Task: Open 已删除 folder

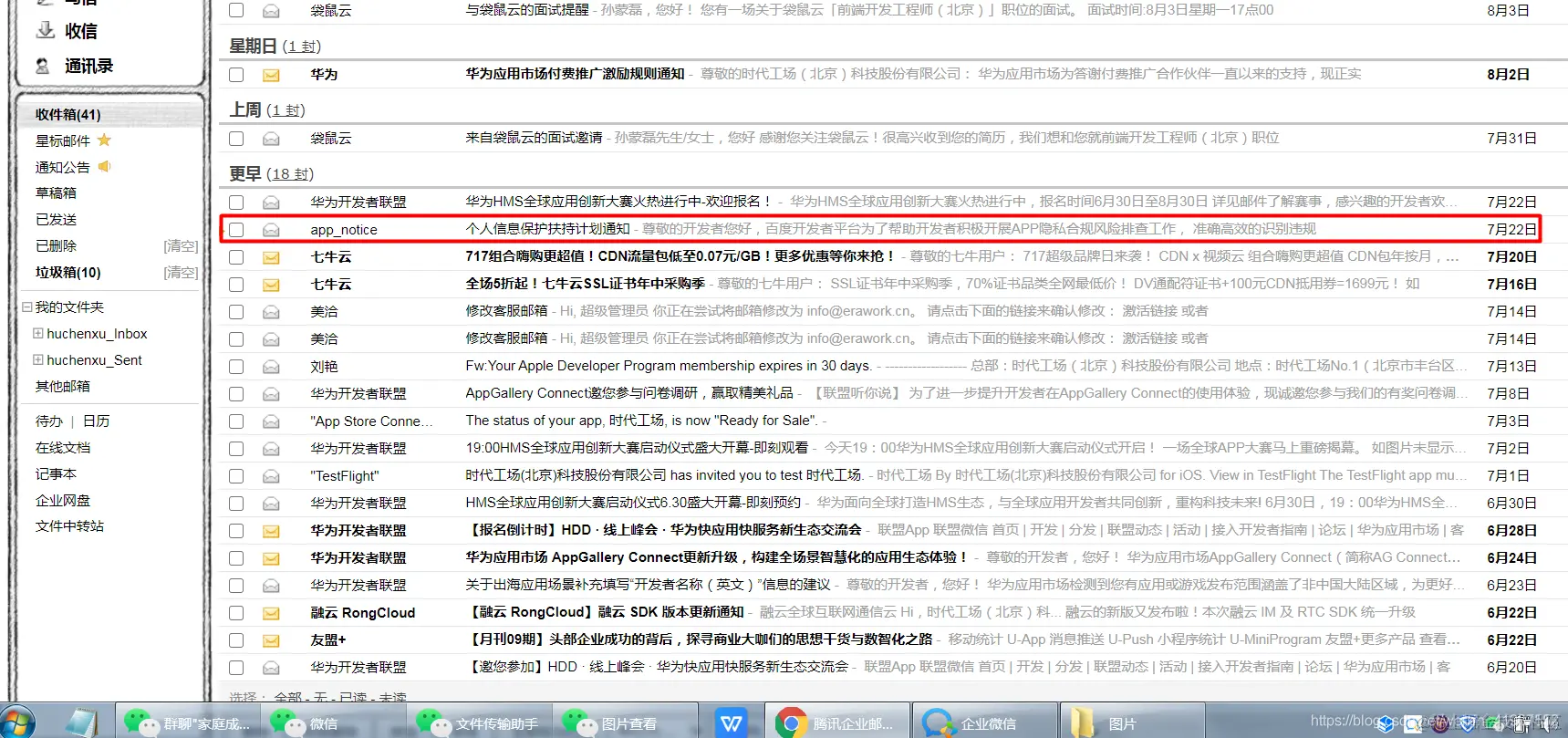Action: [x=56, y=245]
